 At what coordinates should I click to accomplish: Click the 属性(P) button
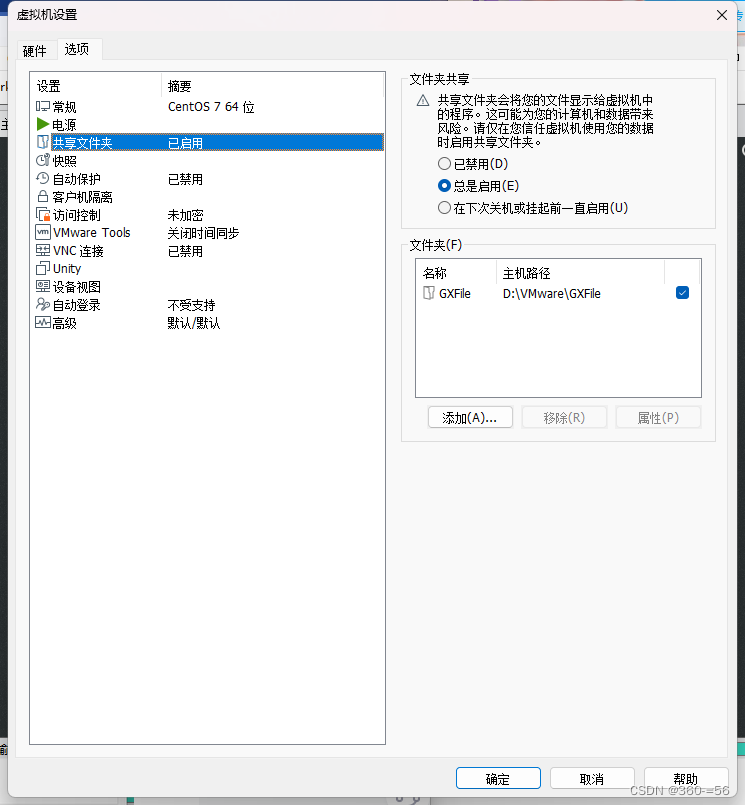(658, 417)
